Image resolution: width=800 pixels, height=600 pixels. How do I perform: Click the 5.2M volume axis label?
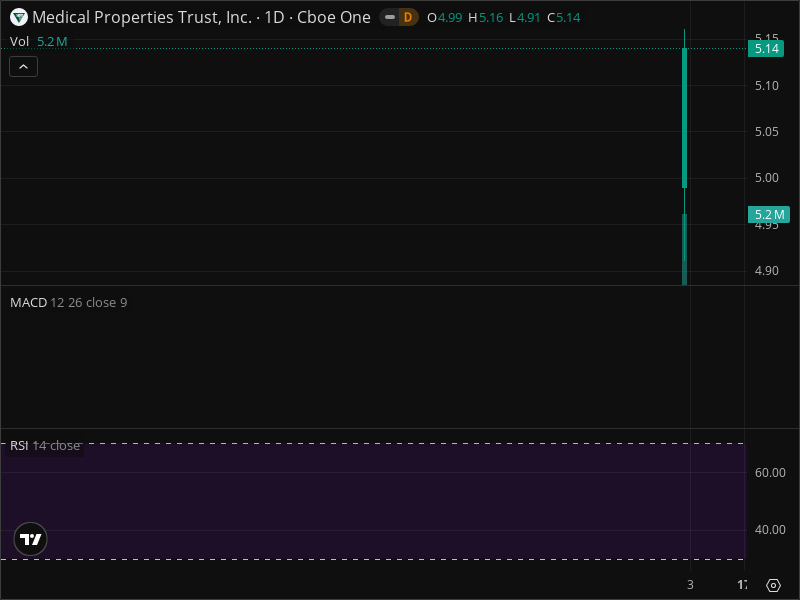click(x=769, y=214)
